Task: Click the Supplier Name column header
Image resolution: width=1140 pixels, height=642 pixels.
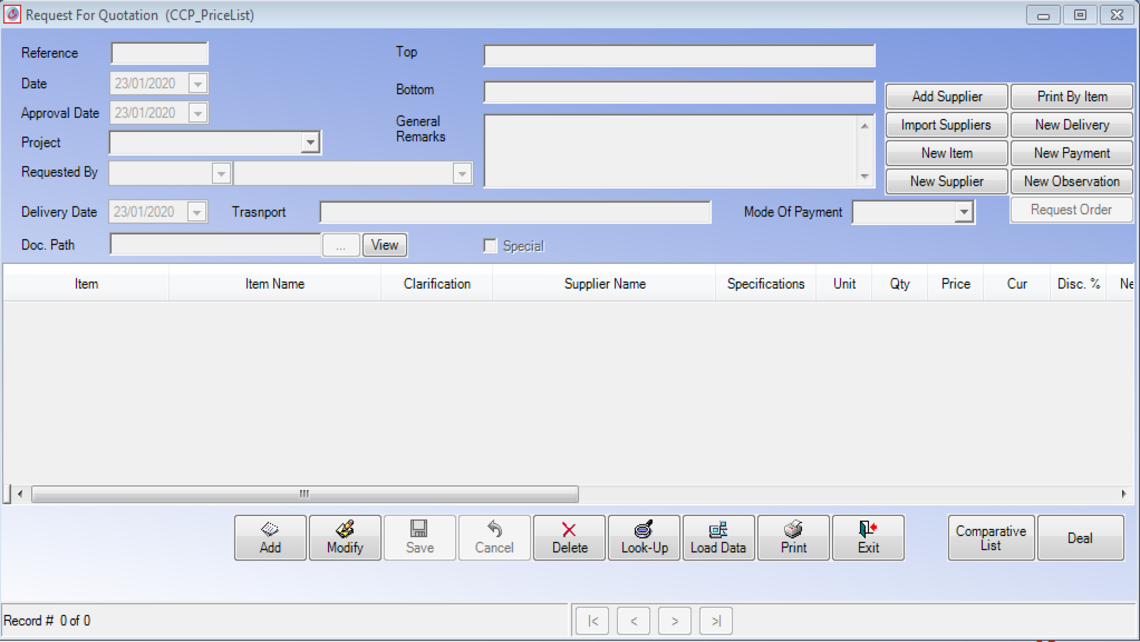Action: (605, 284)
